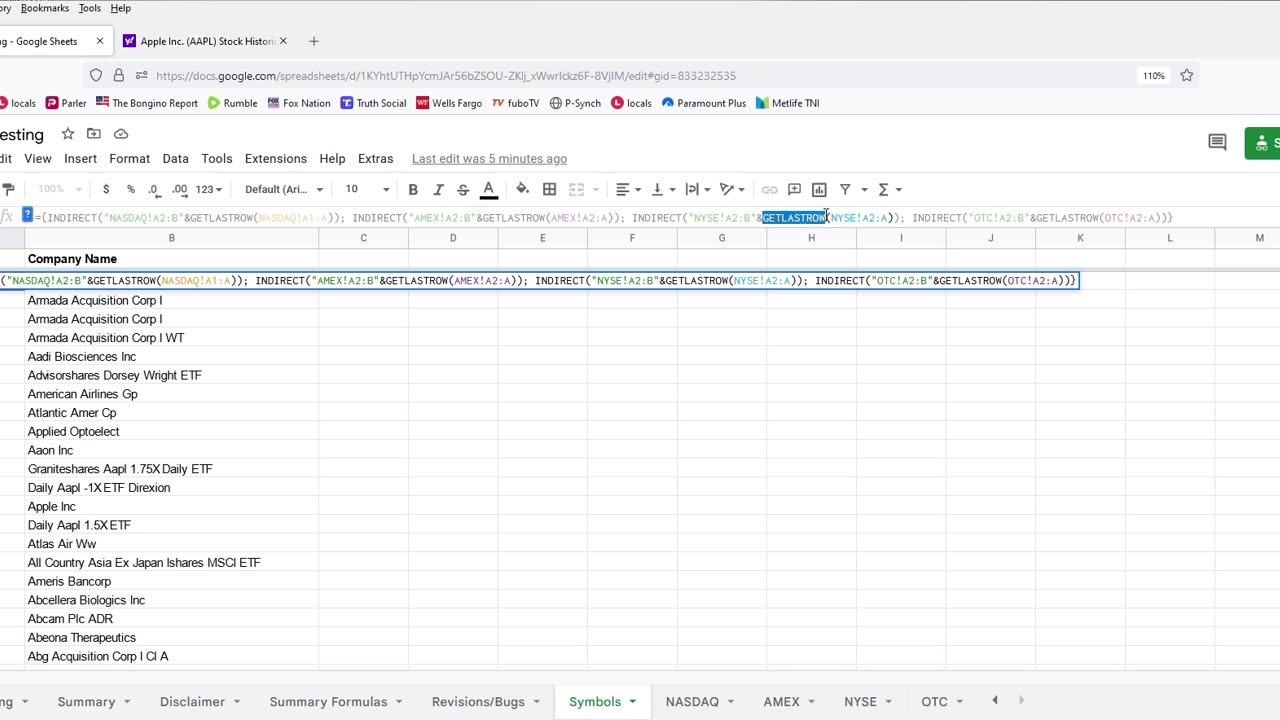Open the borders tool
Image resolution: width=1280 pixels, height=720 pixels.
click(549, 189)
